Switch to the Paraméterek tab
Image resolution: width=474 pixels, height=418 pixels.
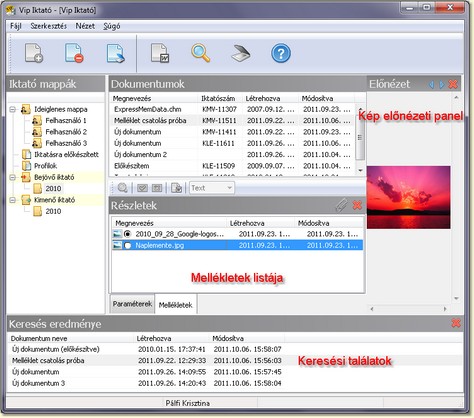132,304
